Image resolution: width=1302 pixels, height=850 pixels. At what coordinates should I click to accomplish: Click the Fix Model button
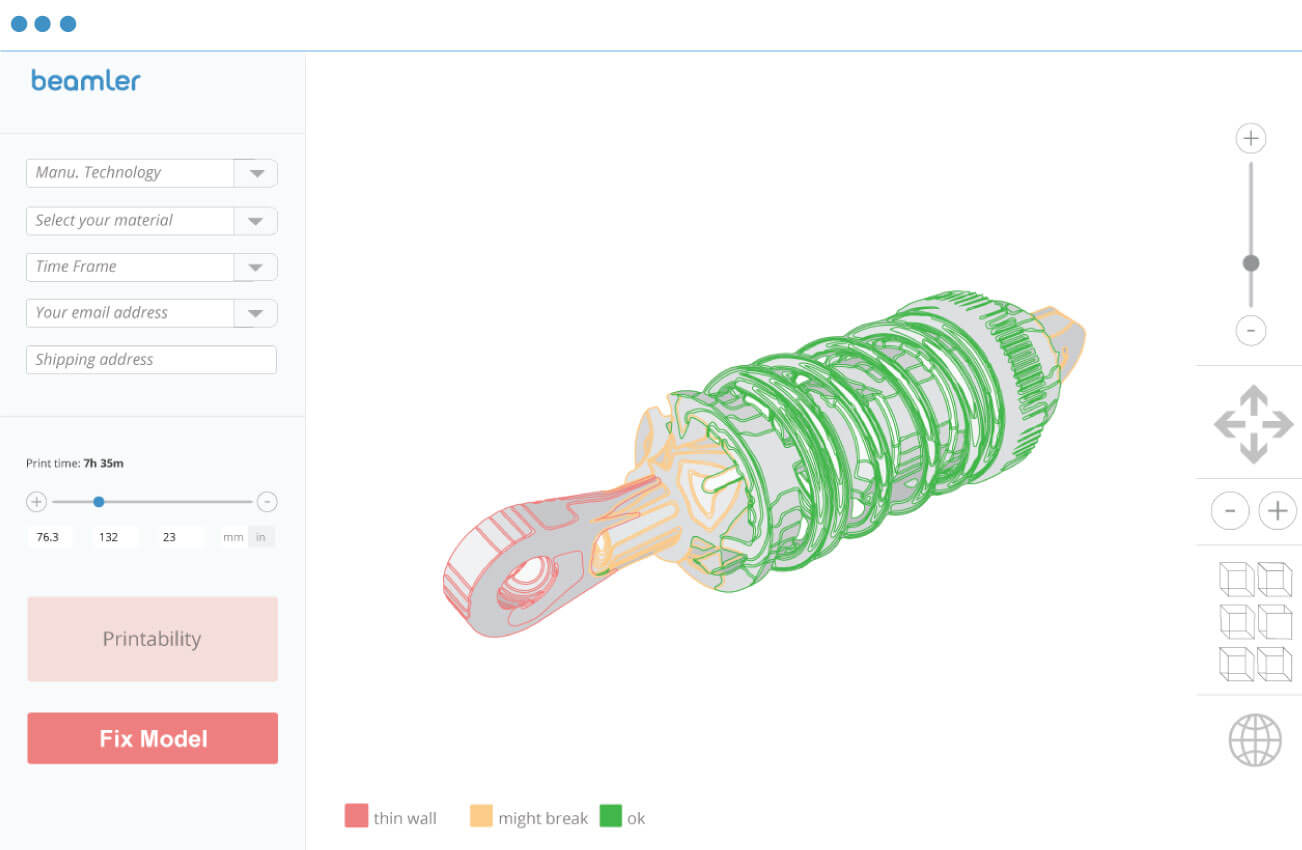tap(152, 739)
